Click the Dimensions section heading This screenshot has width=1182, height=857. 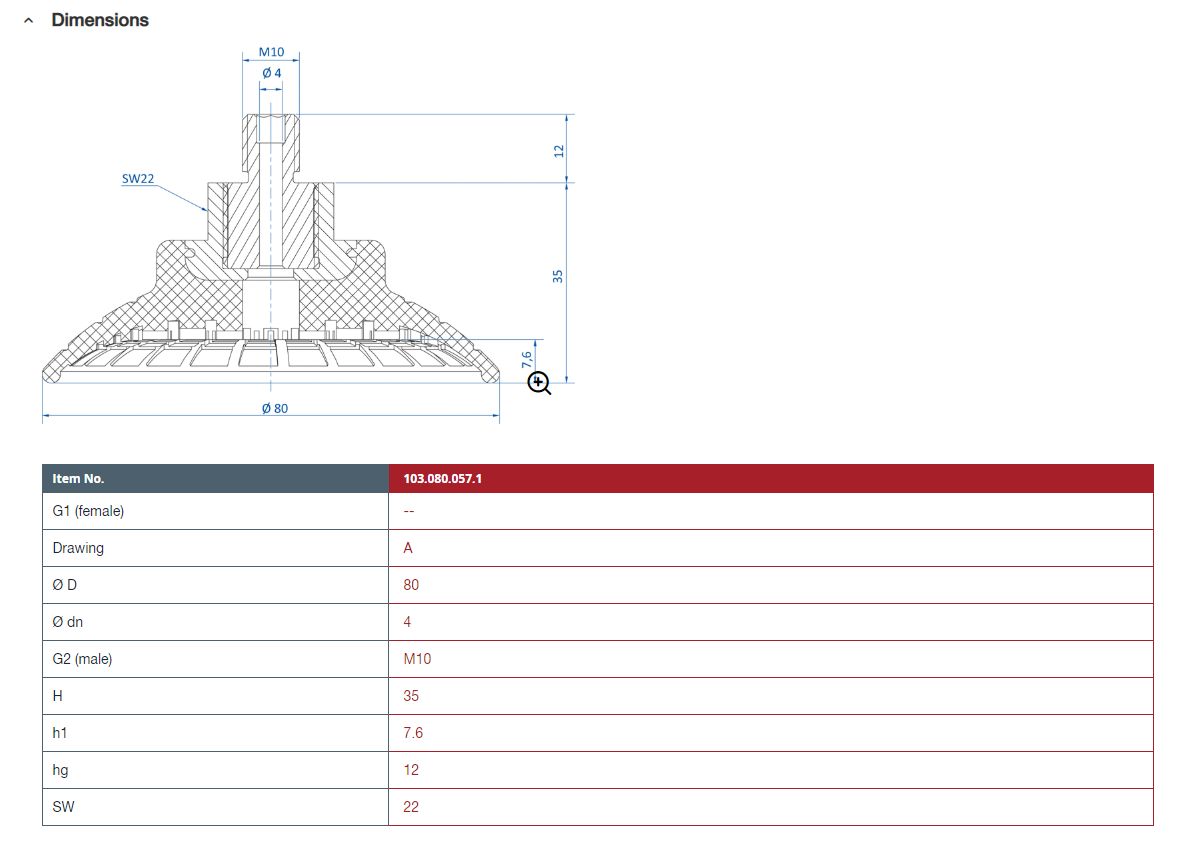(x=100, y=20)
